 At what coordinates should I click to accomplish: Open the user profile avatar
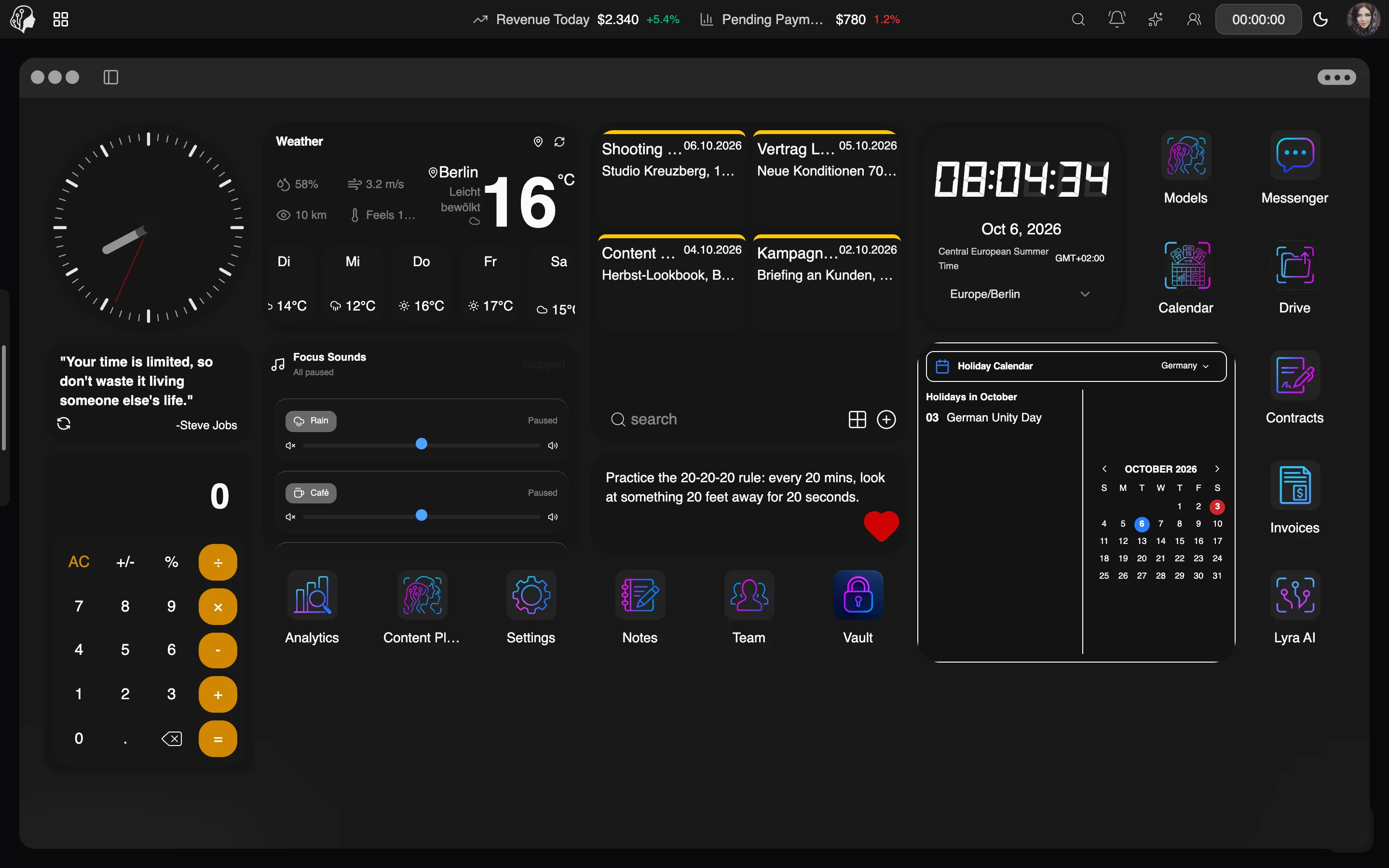click(1363, 19)
